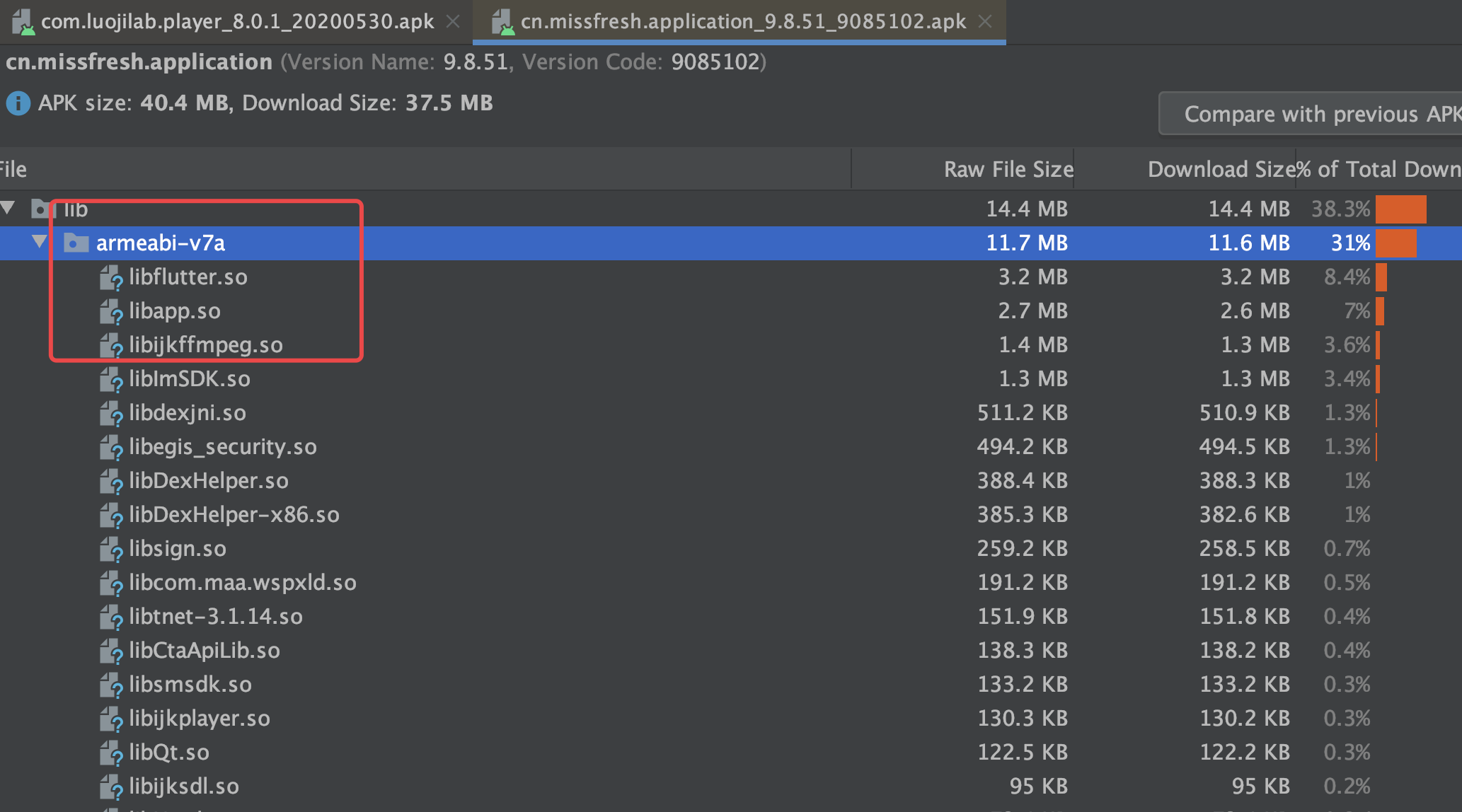1462x812 pixels.
Task: Collapse the armeabi-v7a folder arrow
Action: click(40, 242)
